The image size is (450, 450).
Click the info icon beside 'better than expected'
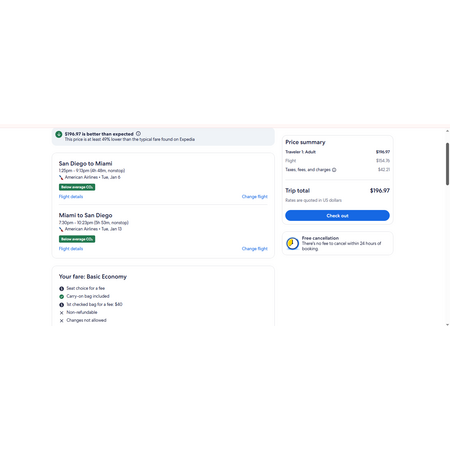[138, 134]
